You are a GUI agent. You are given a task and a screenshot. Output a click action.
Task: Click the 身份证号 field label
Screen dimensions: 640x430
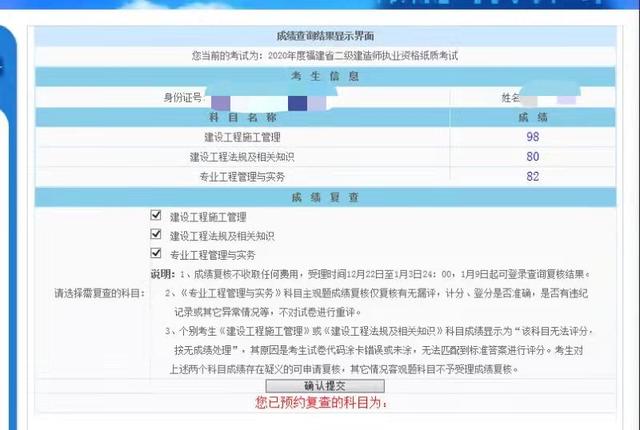coord(183,98)
